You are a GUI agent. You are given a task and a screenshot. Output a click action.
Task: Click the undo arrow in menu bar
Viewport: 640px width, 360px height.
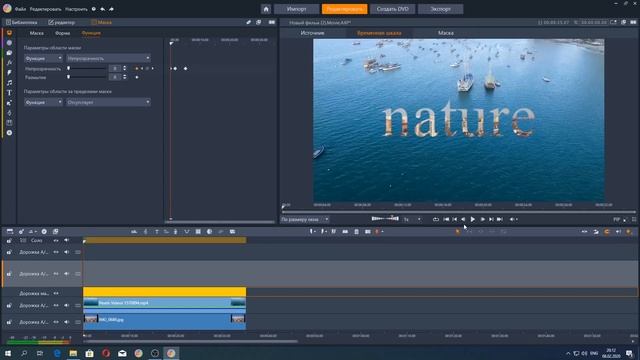pos(102,9)
